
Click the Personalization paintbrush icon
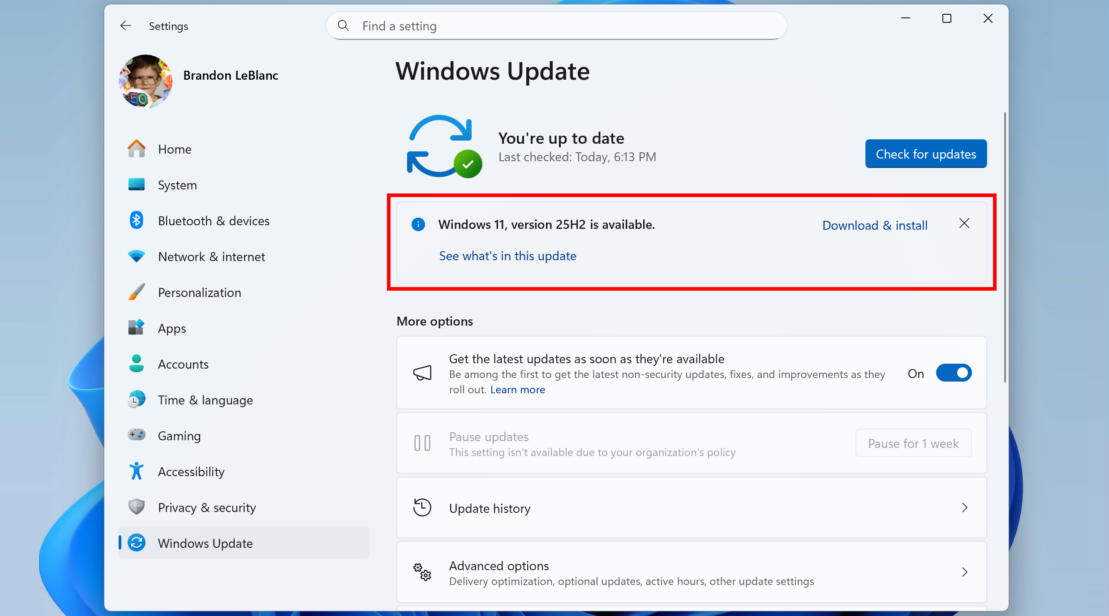pyautogui.click(x=137, y=292)
